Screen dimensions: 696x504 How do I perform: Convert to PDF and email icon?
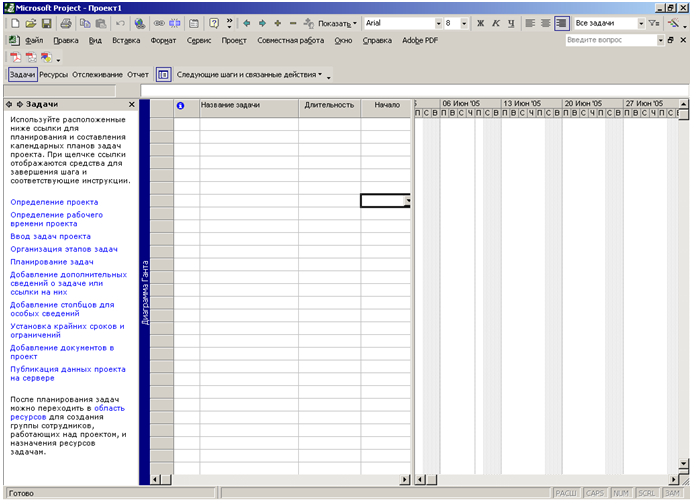pos(31,58)
